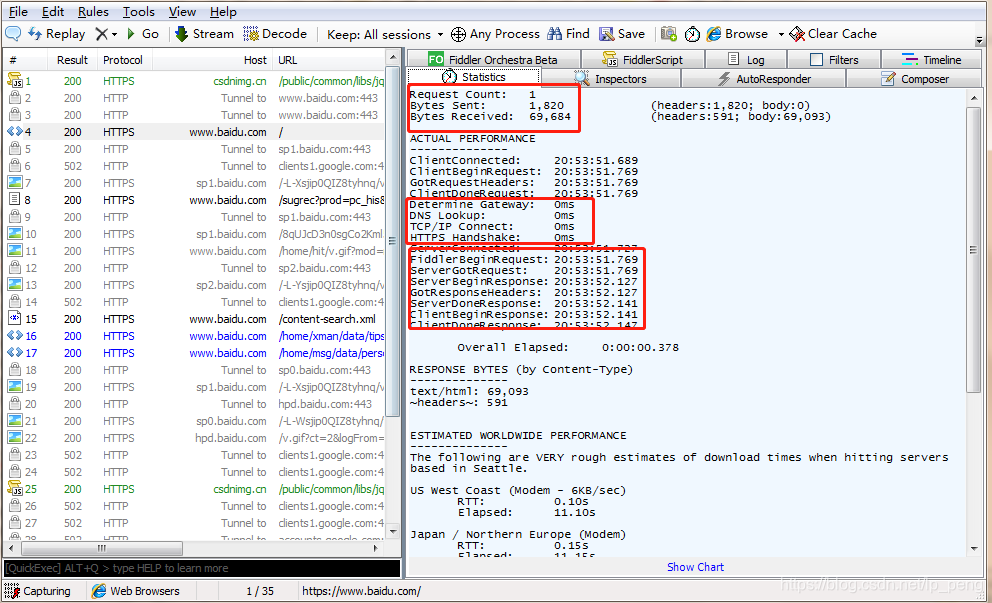Click Statistics panel vertical scrollbar thumb
The height and width of the screenshot is (603, 992).
click(974, 250)
